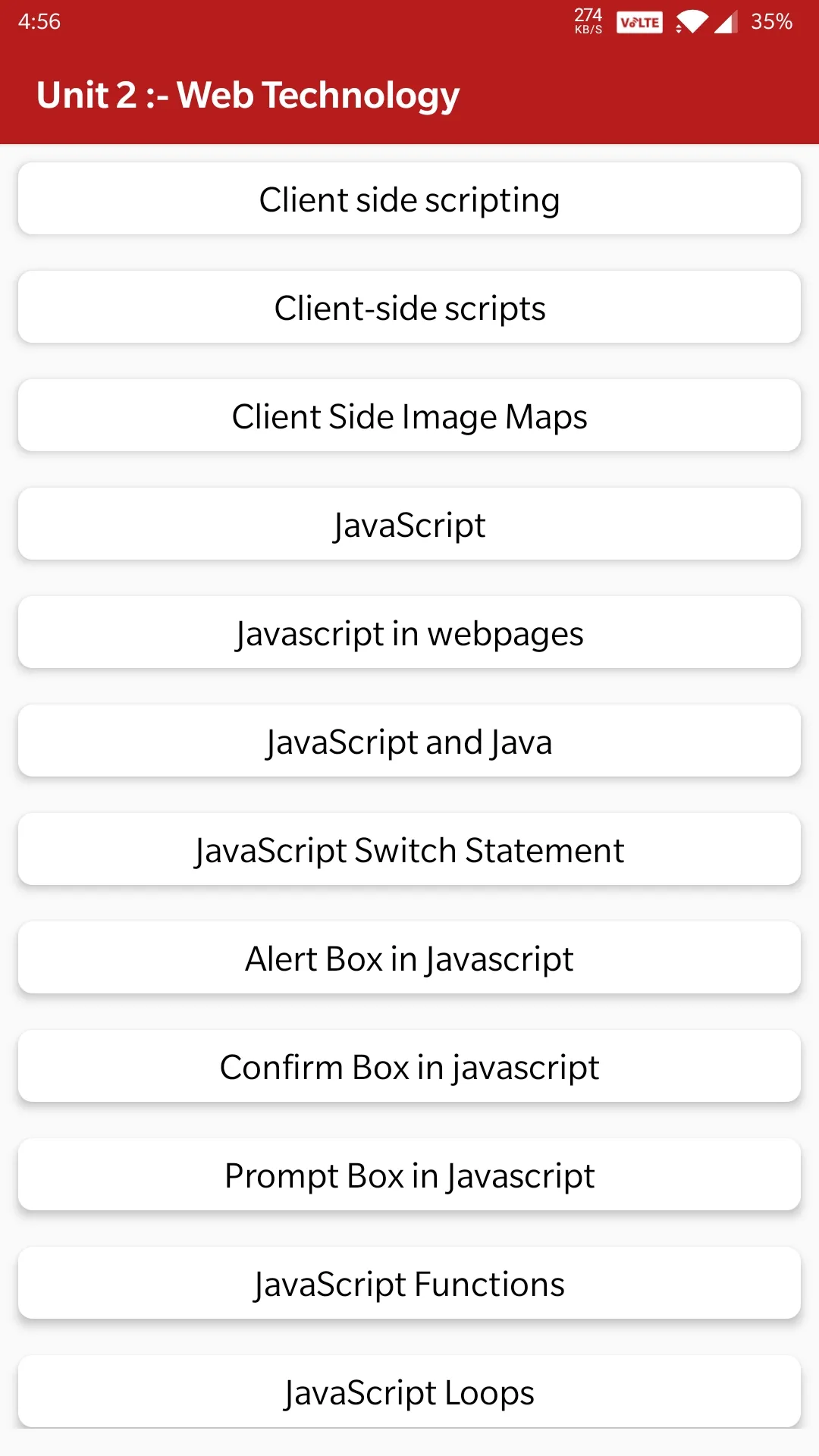Open JavaScript Functions topic

(x=409, y=1283)
